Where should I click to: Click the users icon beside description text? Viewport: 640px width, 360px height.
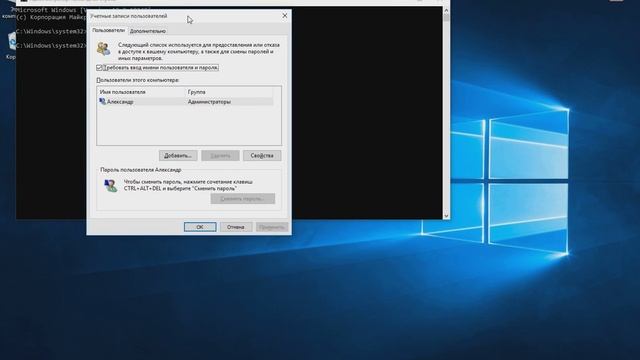104,49
